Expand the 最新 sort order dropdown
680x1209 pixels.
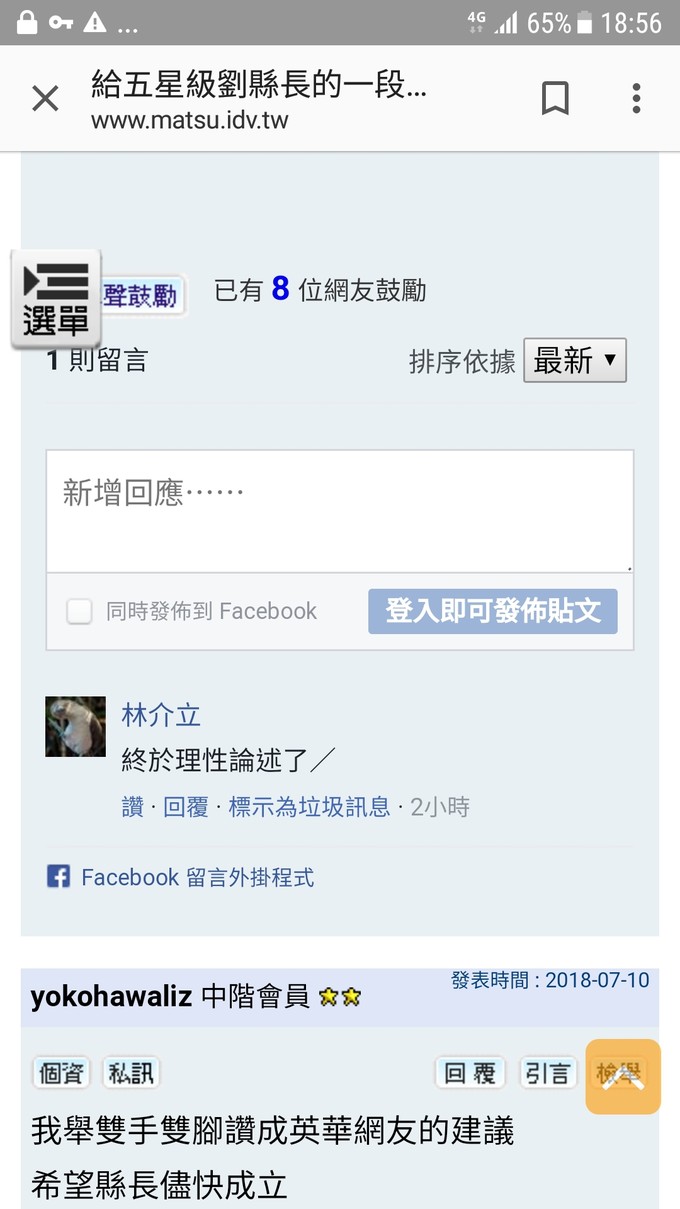pos(575,360)
